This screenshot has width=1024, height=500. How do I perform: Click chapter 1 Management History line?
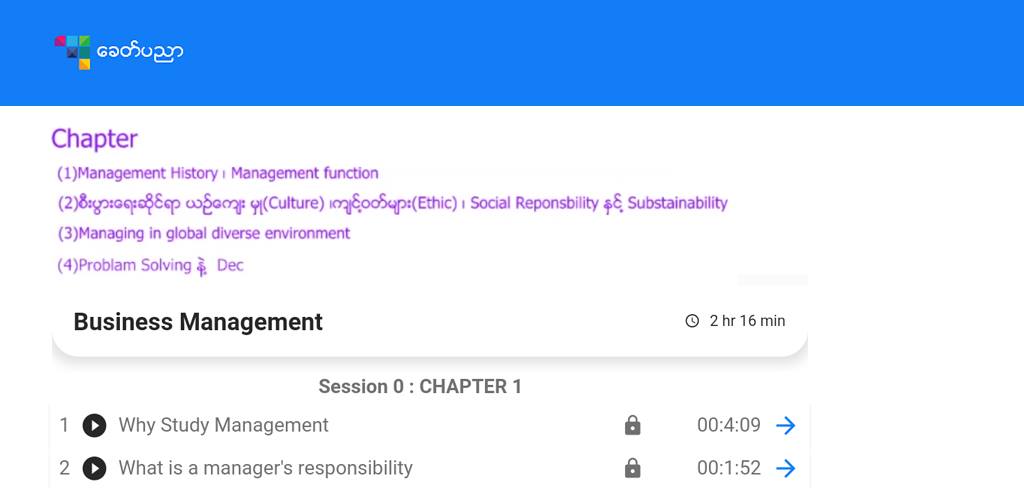click(x=217, y=174)
